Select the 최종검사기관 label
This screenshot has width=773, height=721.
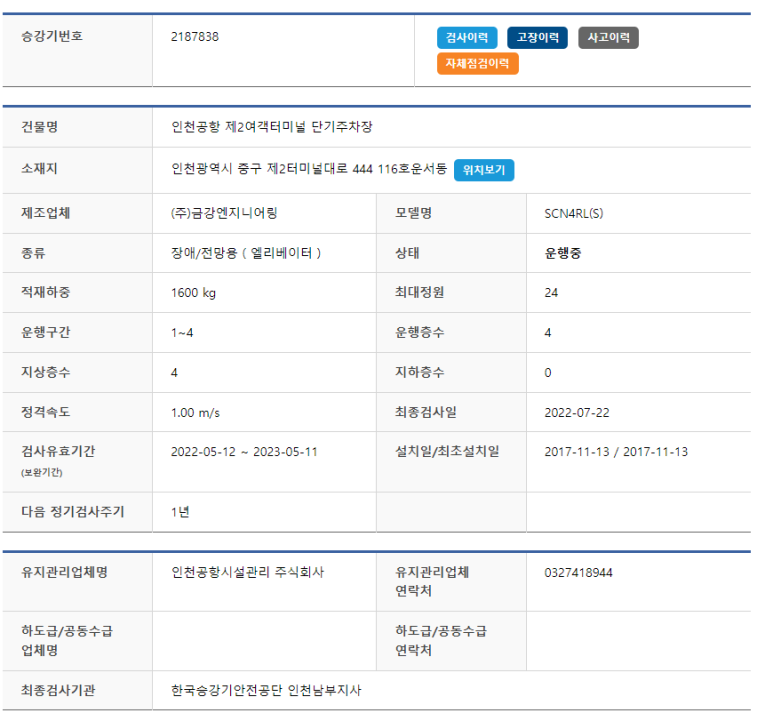pos(58,691)
